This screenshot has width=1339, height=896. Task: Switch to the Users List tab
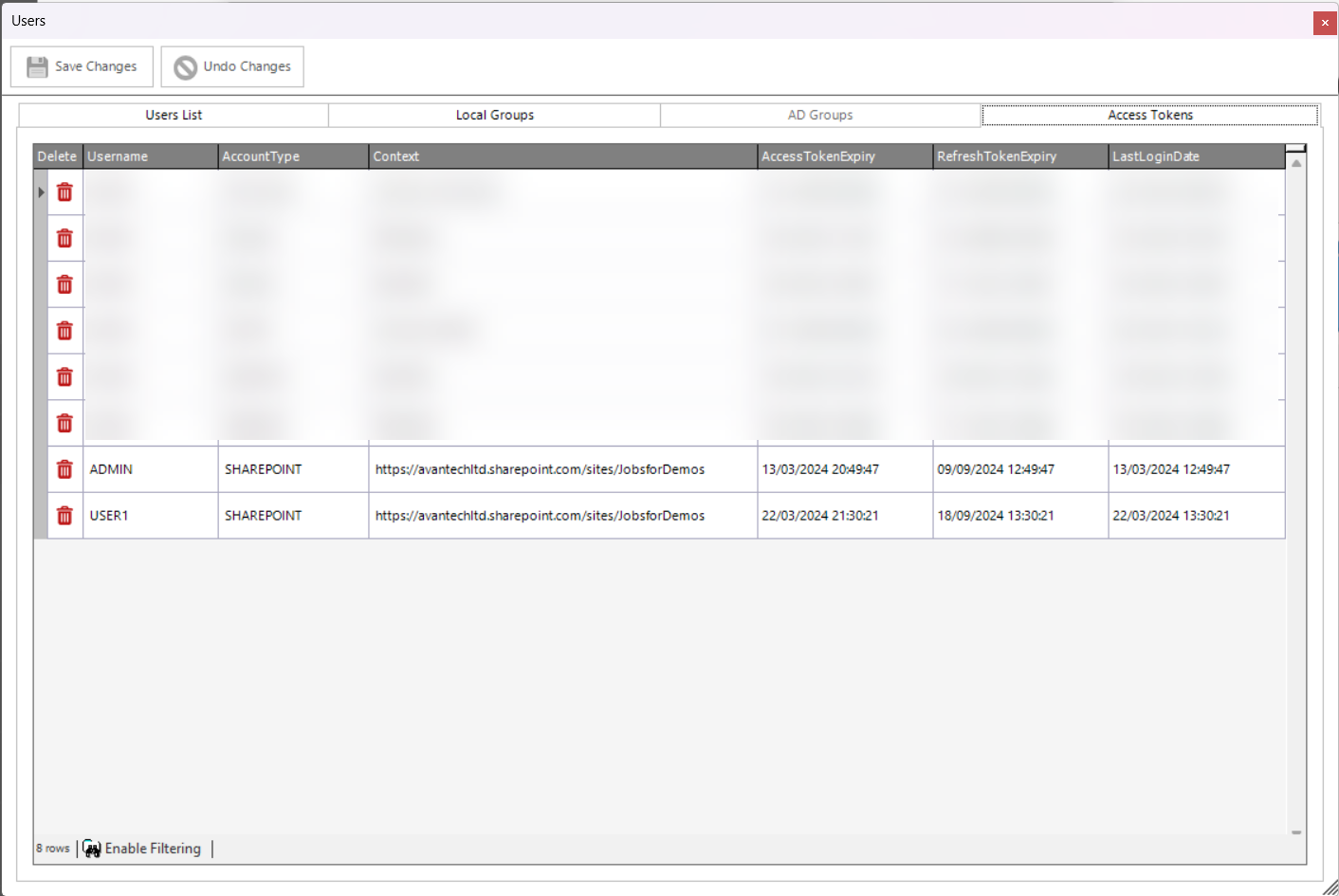174,115
